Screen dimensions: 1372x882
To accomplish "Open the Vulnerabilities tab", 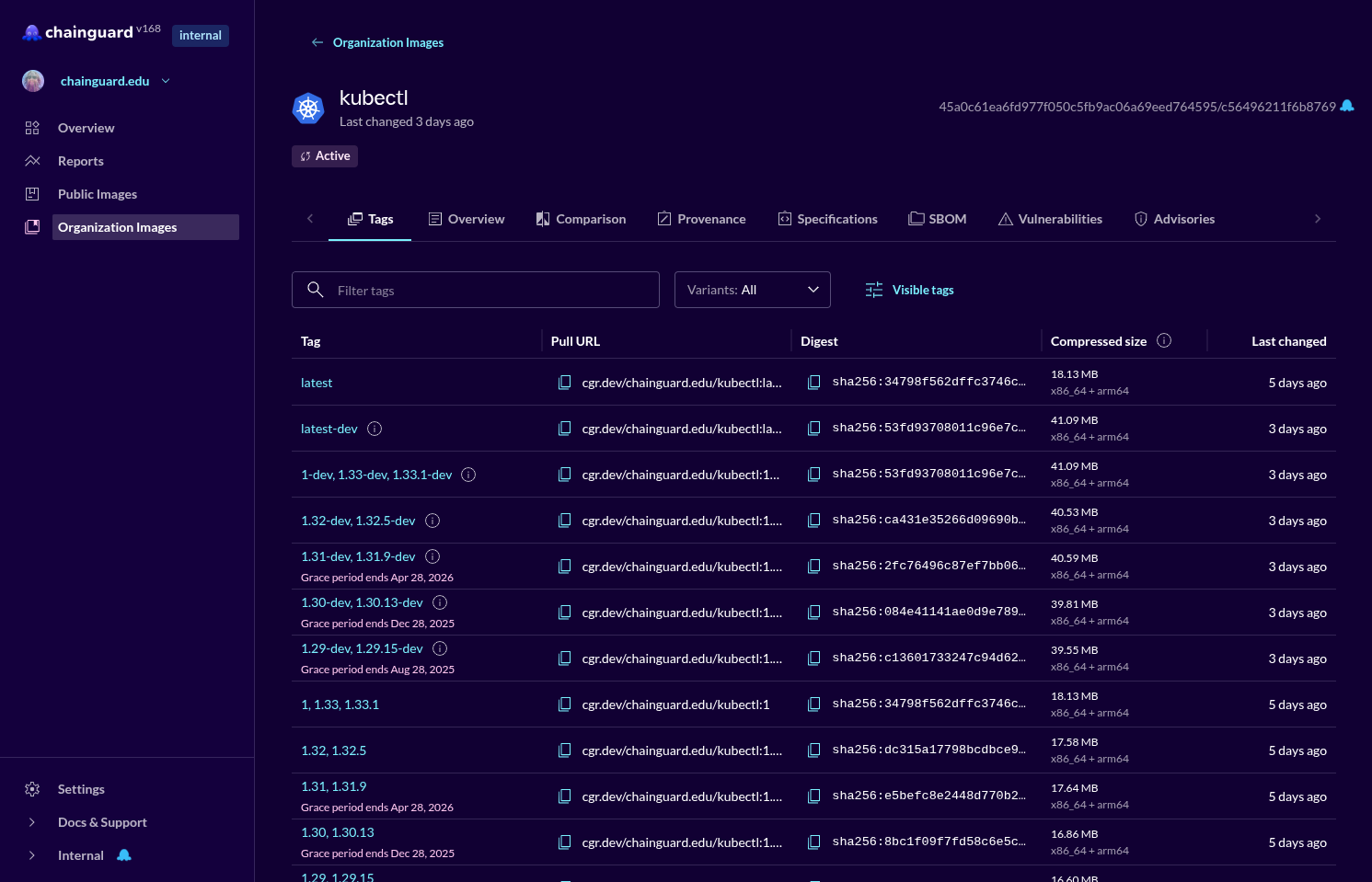I will (1050, 218).
